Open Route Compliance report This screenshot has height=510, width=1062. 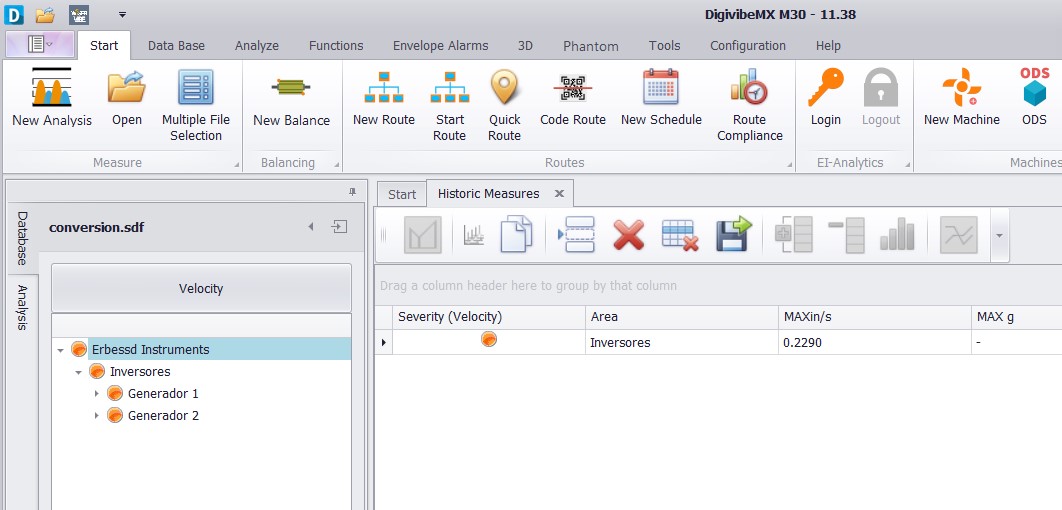[x=750, y=105]
